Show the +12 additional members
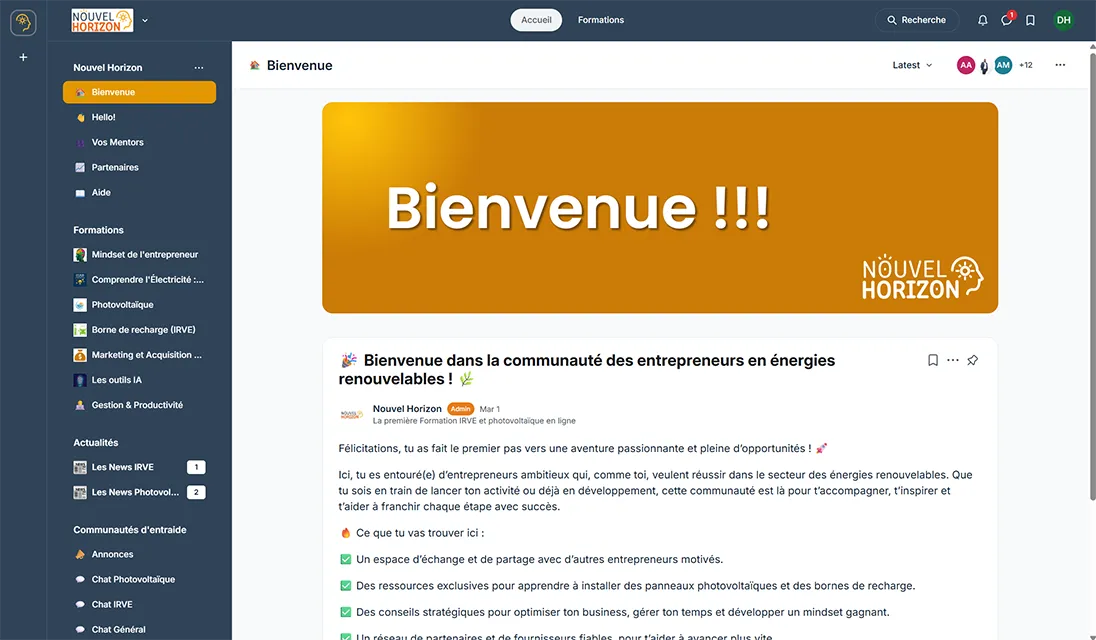This screenshot has height=640, width=1096. coord(1025,65)
